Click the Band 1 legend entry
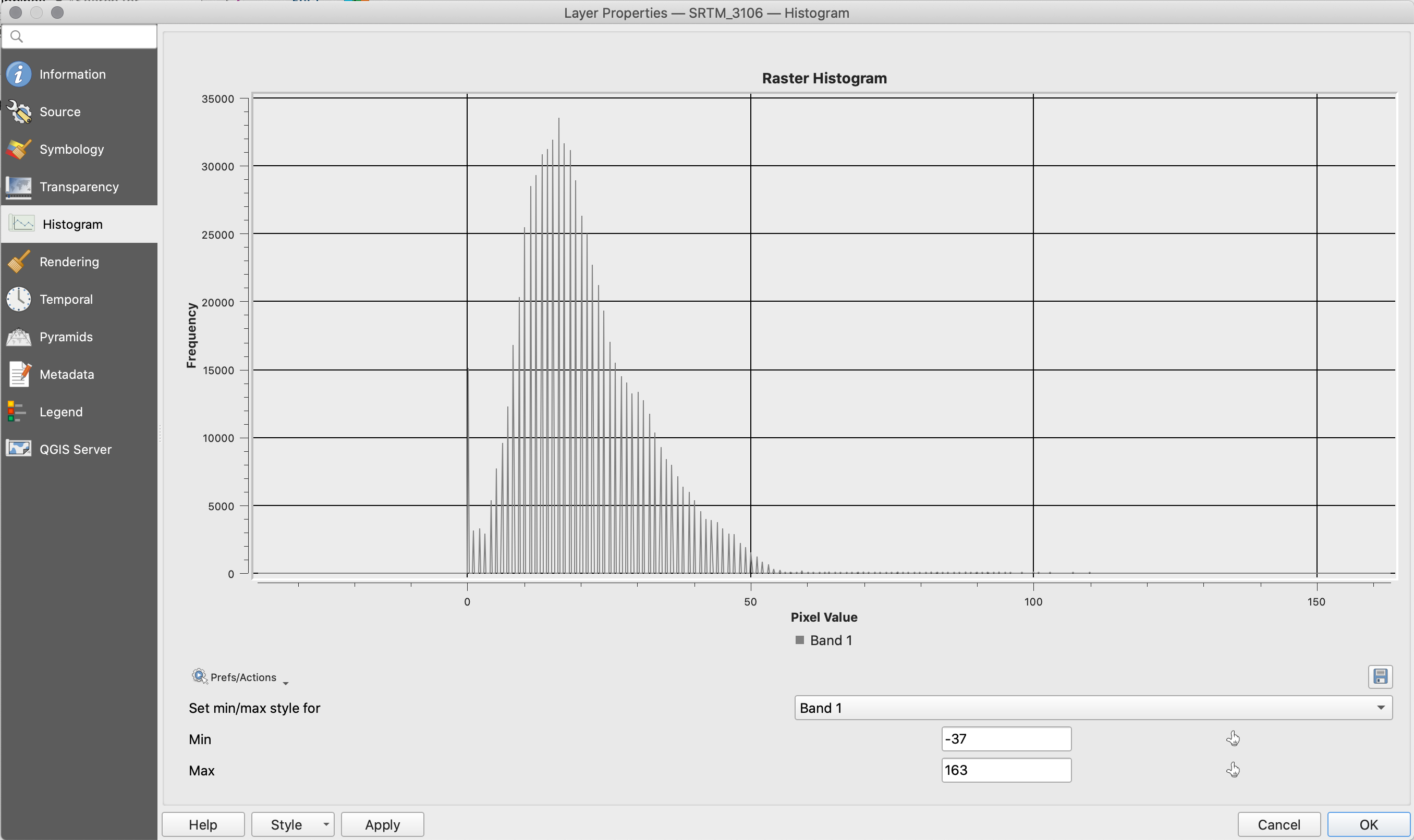Image resolution: width=1414 pixels, height=840 pixels. point(823,640)
